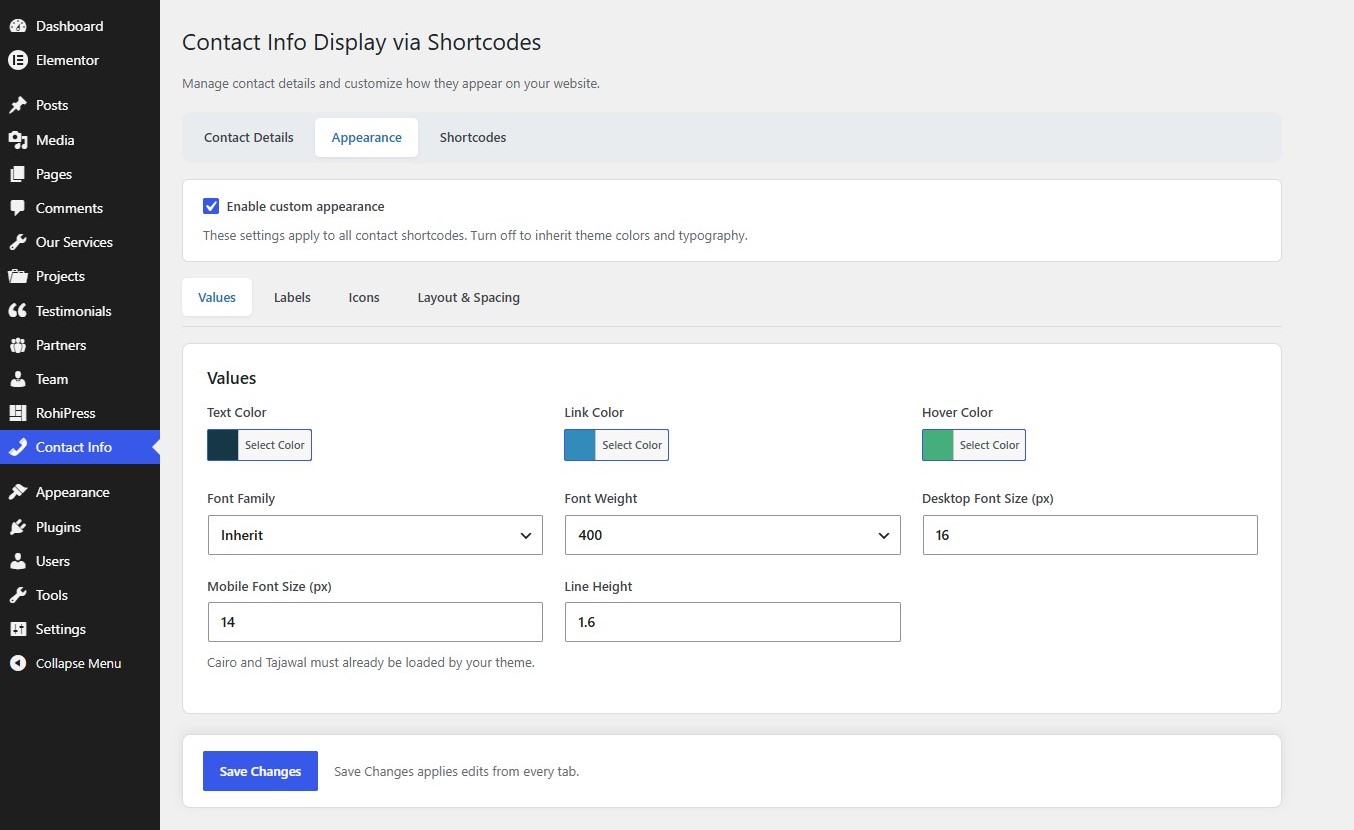Image resolution: width=1354 pixels, height=830 pixels.
Task: Click the green Hover Color swatch
Action: coord(938,445)
